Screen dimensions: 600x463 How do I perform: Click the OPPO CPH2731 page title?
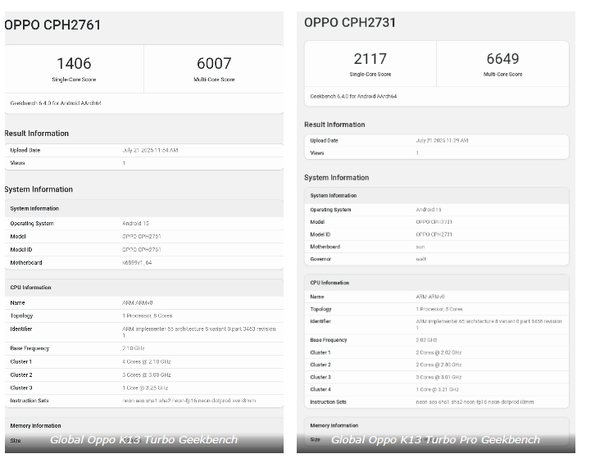tap(350, 22)
